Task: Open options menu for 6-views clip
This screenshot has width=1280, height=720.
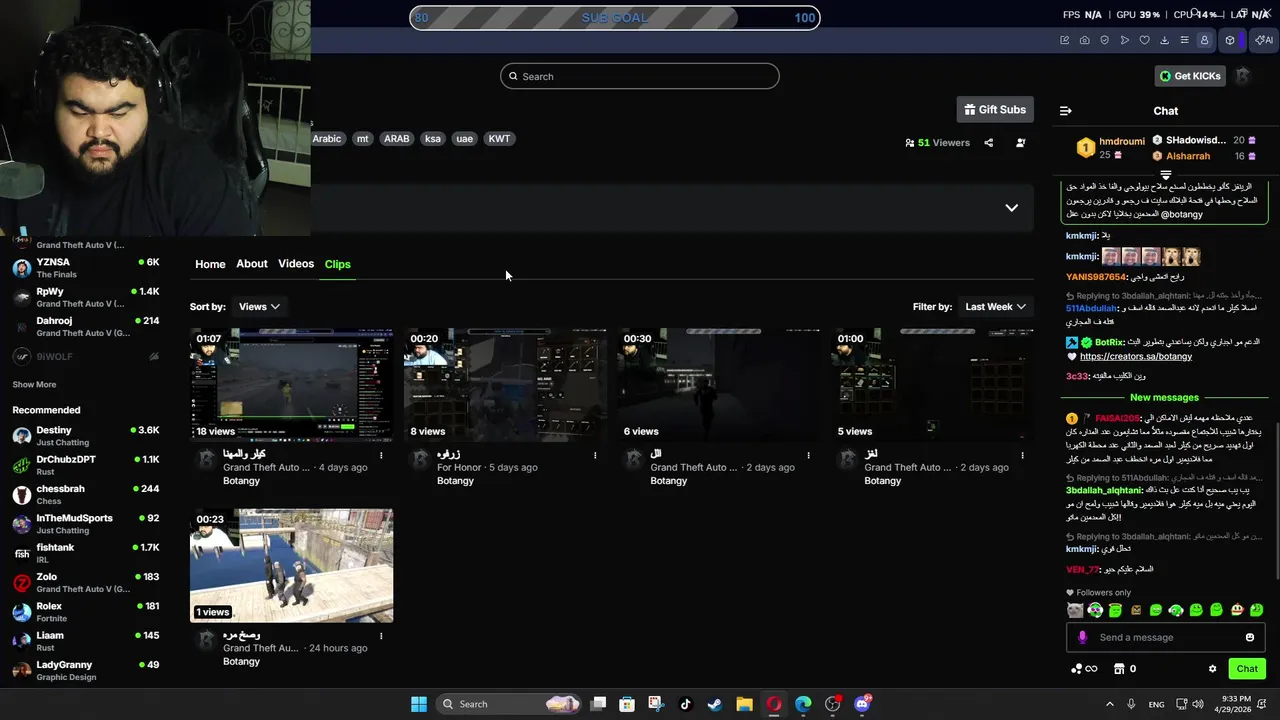Action: 808,455
